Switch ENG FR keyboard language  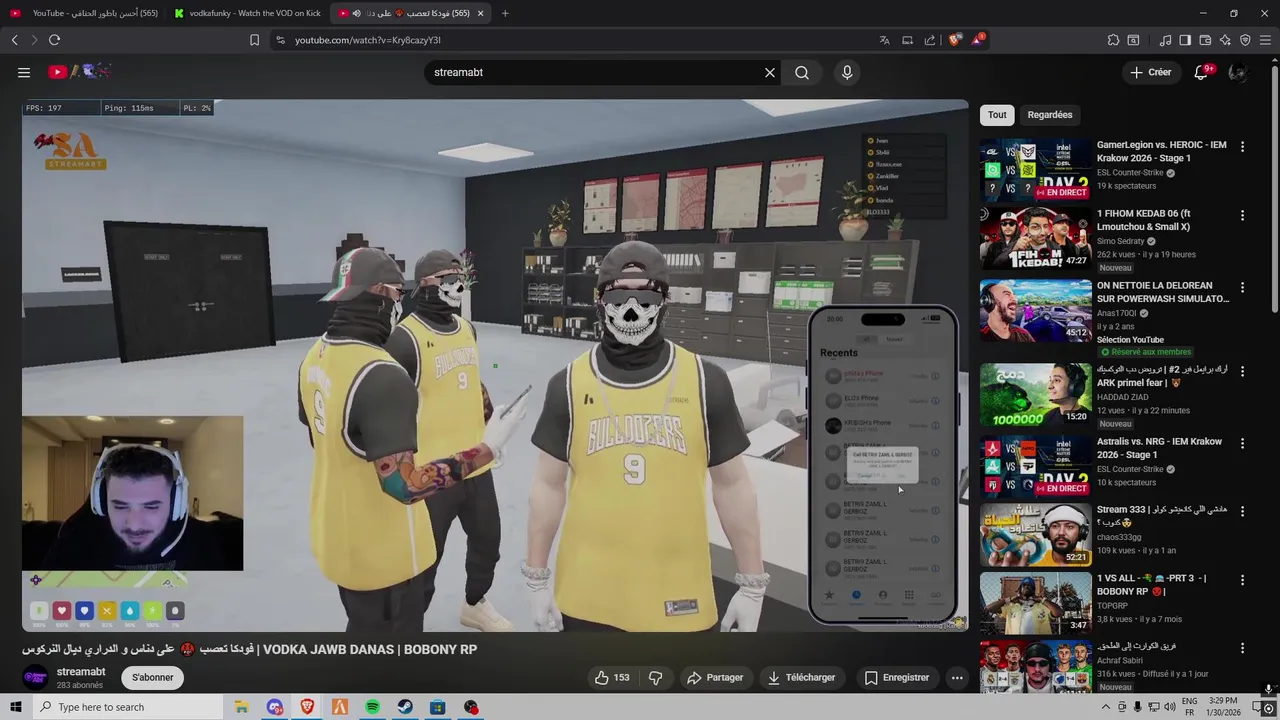(1190, 707)
